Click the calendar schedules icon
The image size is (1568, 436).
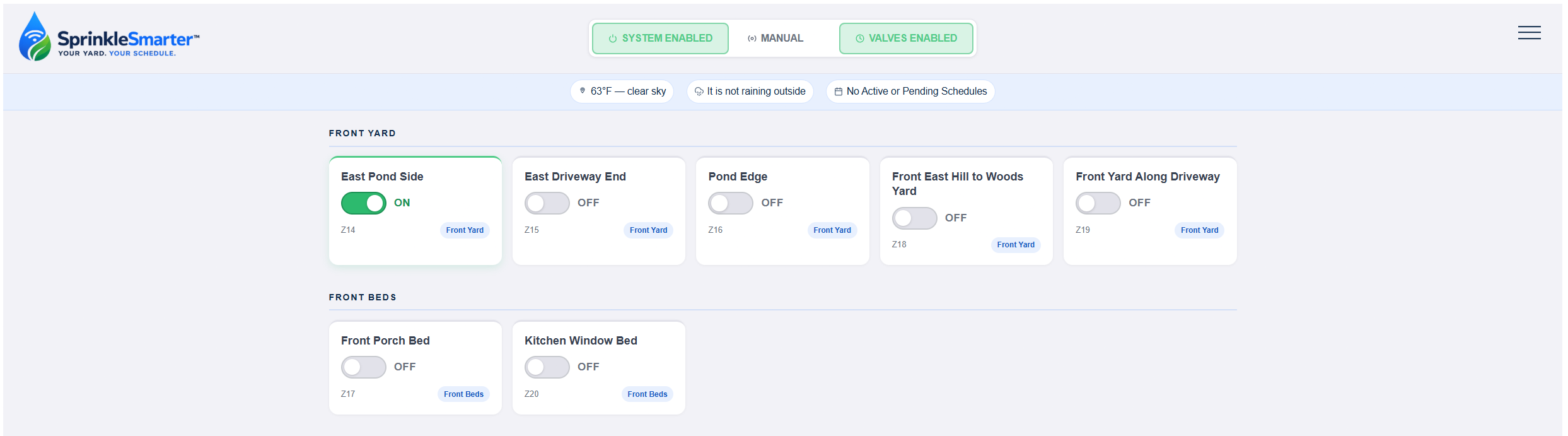(x=839, y=91)
